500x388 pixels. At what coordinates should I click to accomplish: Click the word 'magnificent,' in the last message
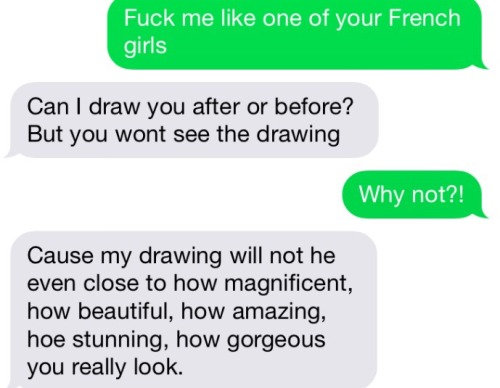coord(288,284)
